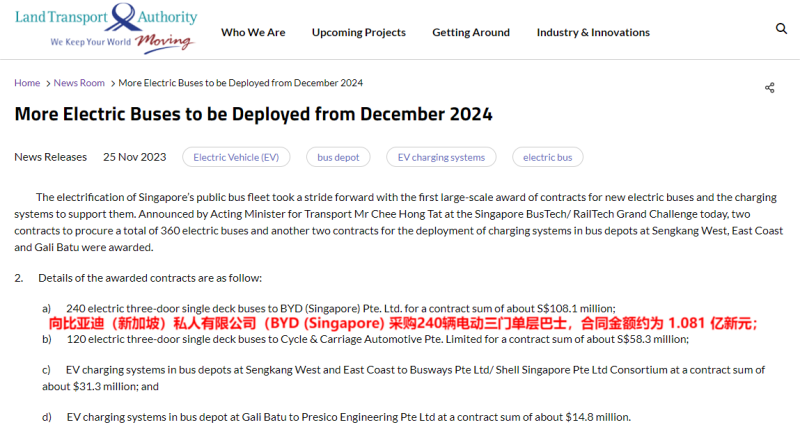The height and width of the screenshot is (434, 800).
Task: Click the current page breadcrumb title
Action: click(240, 83)
